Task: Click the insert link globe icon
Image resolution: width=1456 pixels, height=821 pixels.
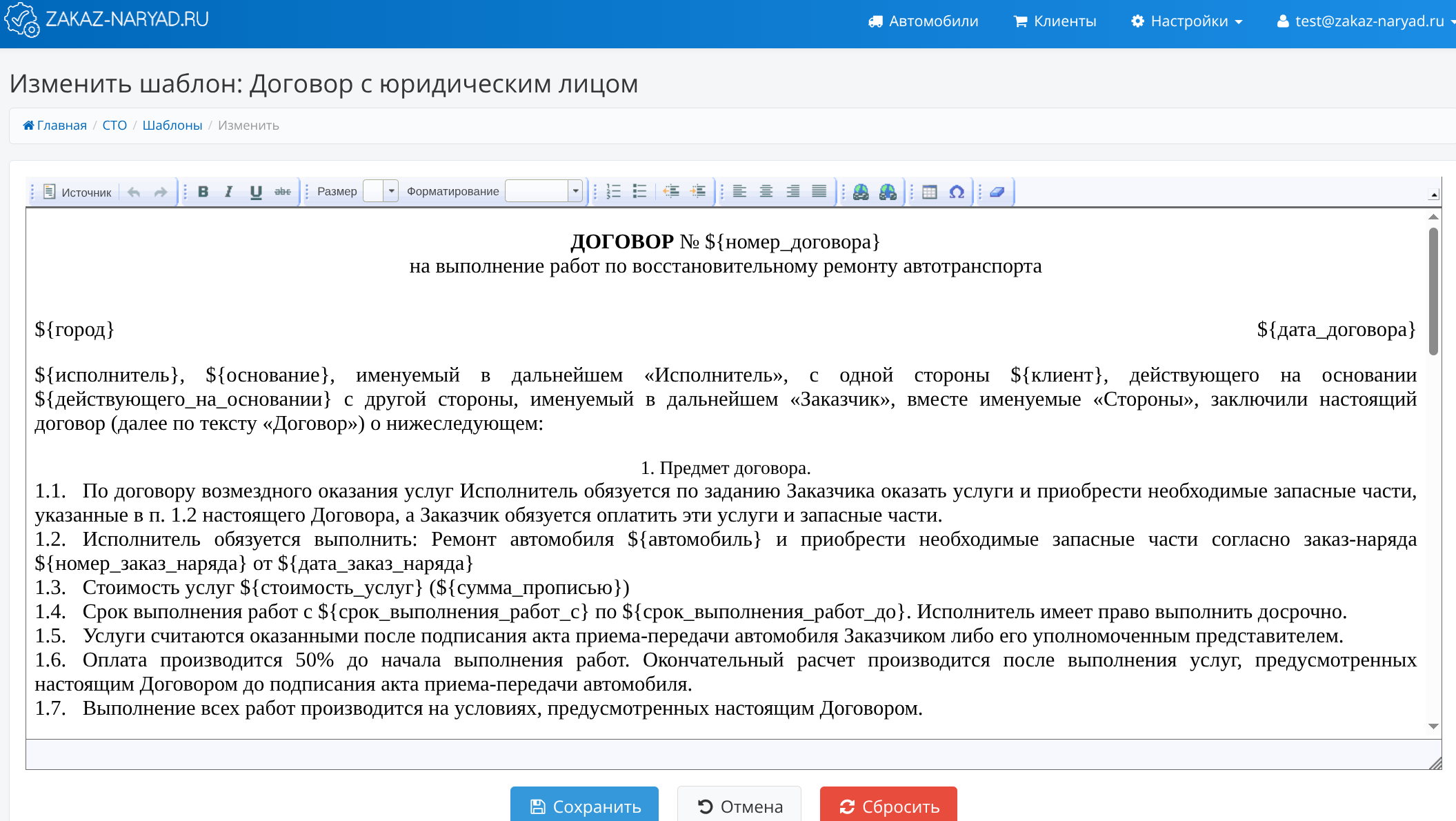Action: coord(861,192)
